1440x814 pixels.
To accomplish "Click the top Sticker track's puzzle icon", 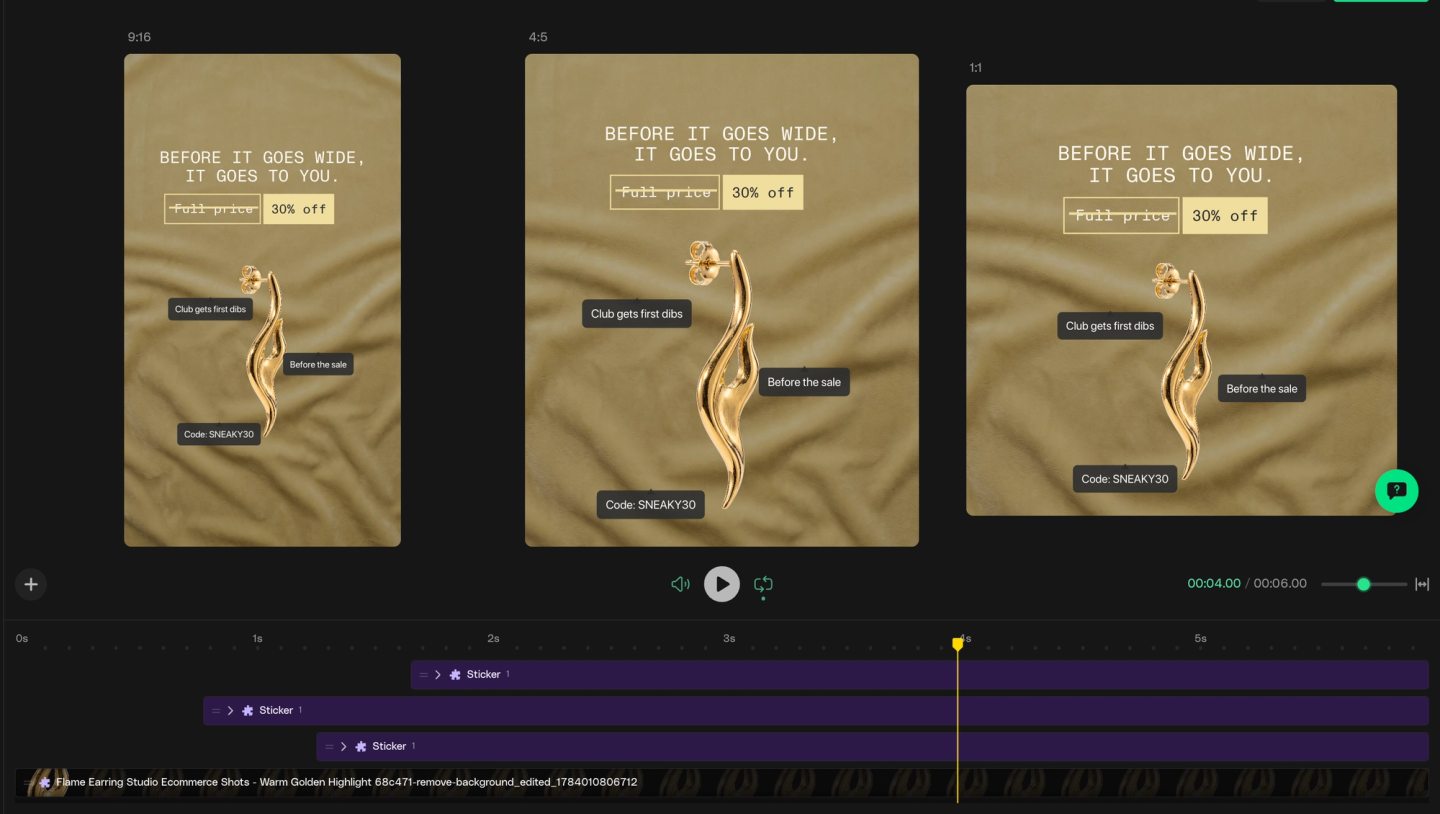I will pos(455,675).
